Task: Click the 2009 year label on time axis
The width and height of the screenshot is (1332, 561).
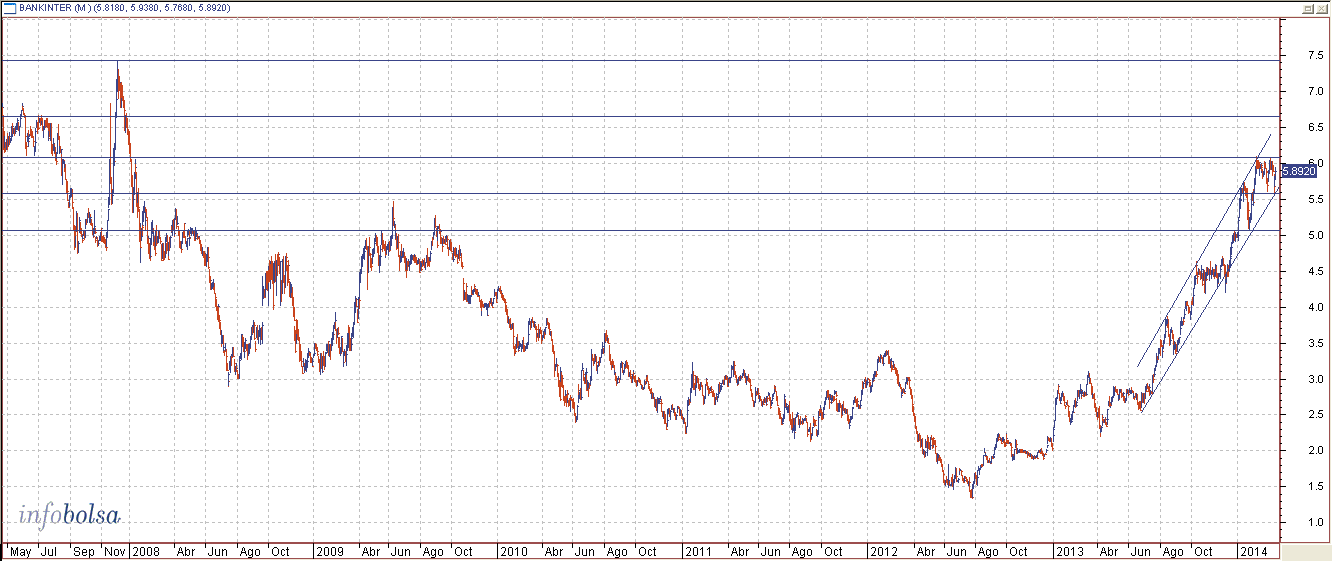Action: point(330,551)
